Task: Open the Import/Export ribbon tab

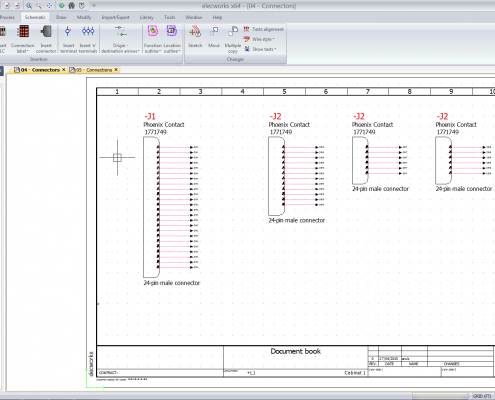Action: tap(115, 17)
